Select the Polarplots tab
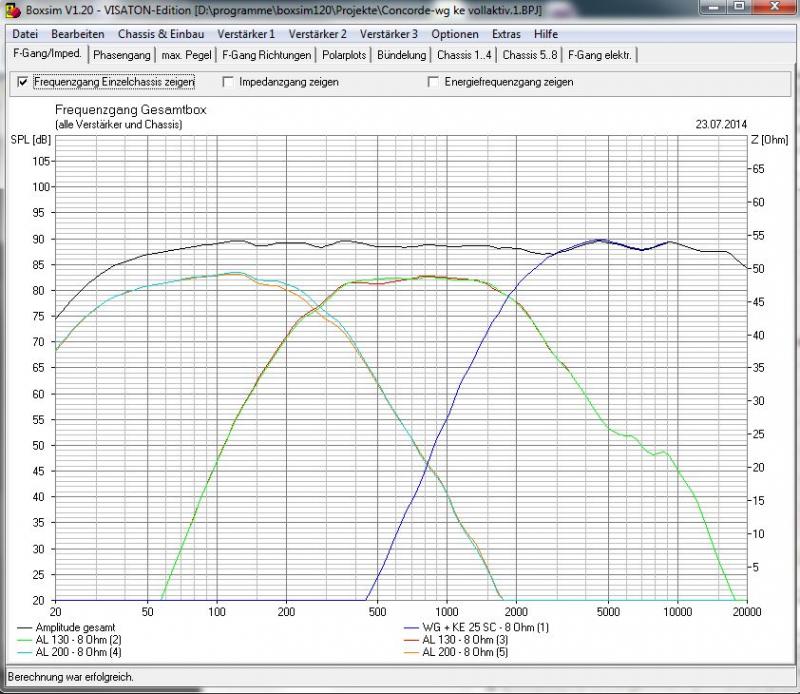Image resolution: width=800 pixels, height=694 pixels. pos(345,55)
